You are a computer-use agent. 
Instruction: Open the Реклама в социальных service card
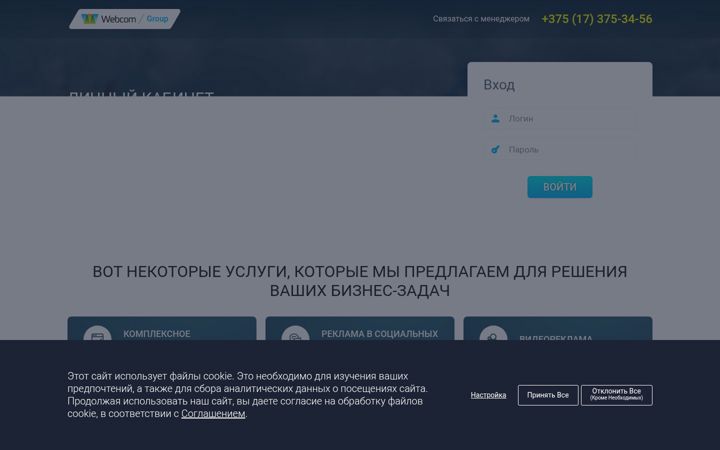tap(360, 328)
